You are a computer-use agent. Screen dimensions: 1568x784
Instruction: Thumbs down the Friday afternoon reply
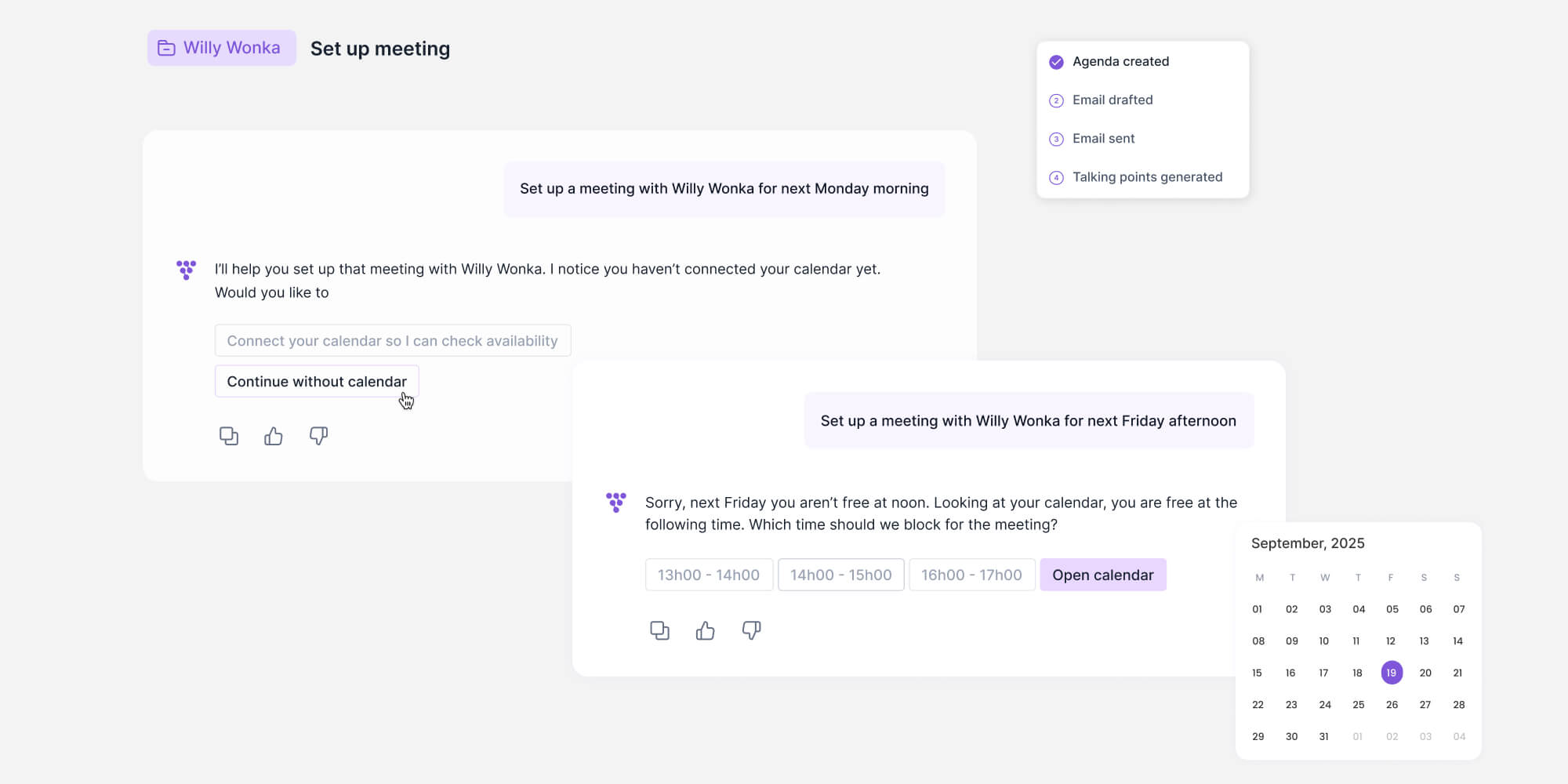(751, 630)
